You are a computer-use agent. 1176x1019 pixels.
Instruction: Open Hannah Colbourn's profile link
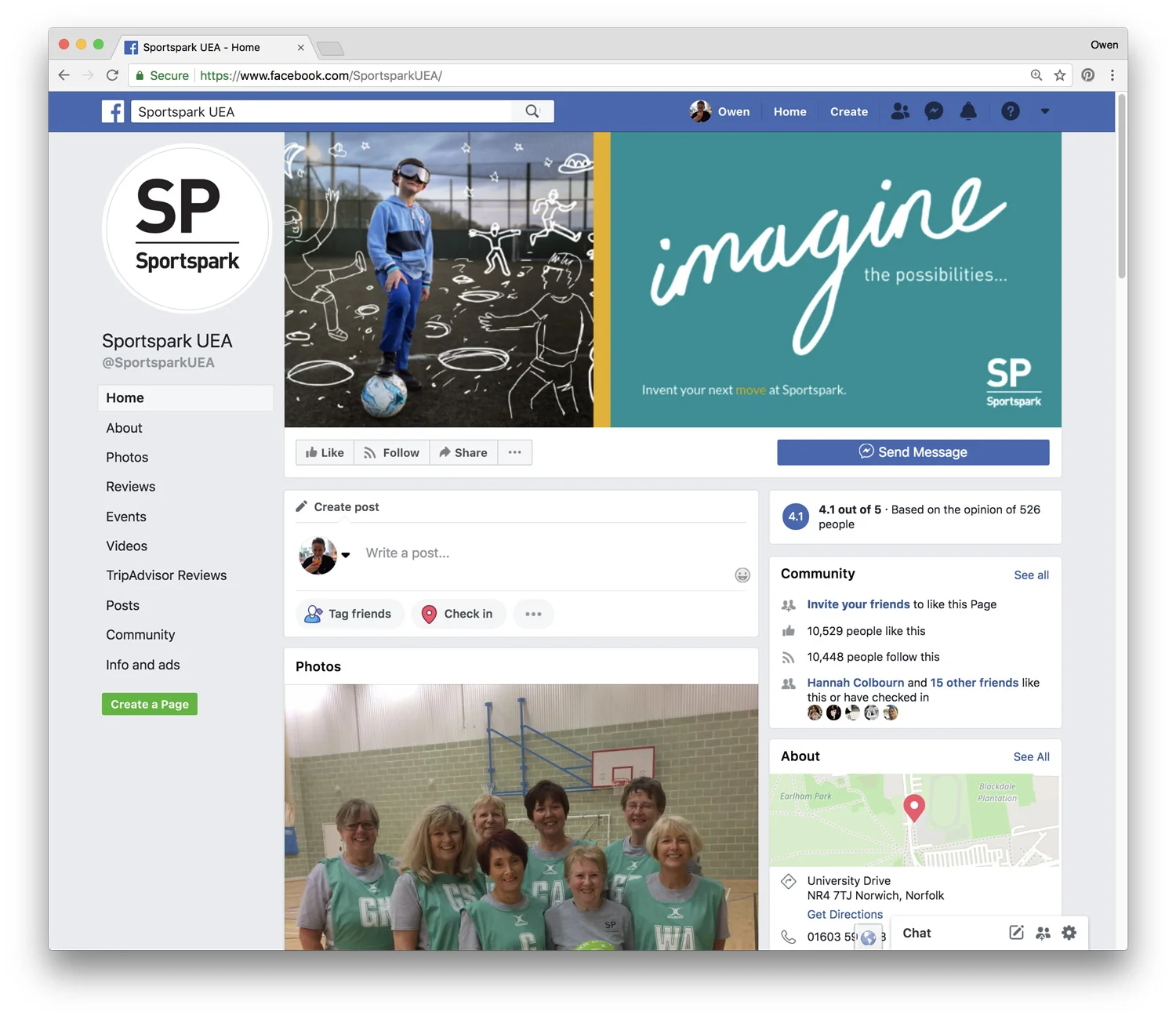pos(855,683)
